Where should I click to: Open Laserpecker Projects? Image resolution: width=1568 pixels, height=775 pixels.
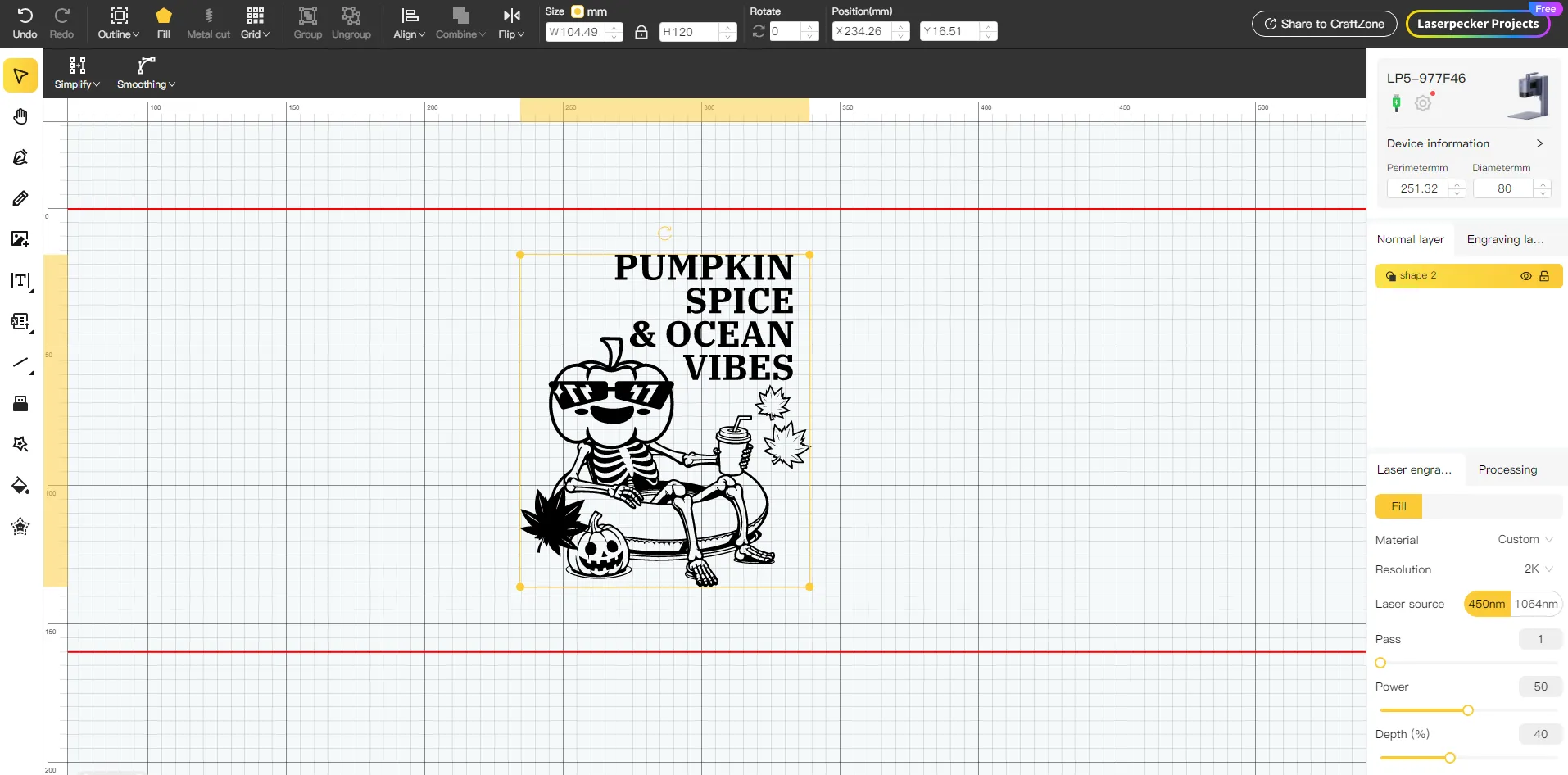point(1478,24)
